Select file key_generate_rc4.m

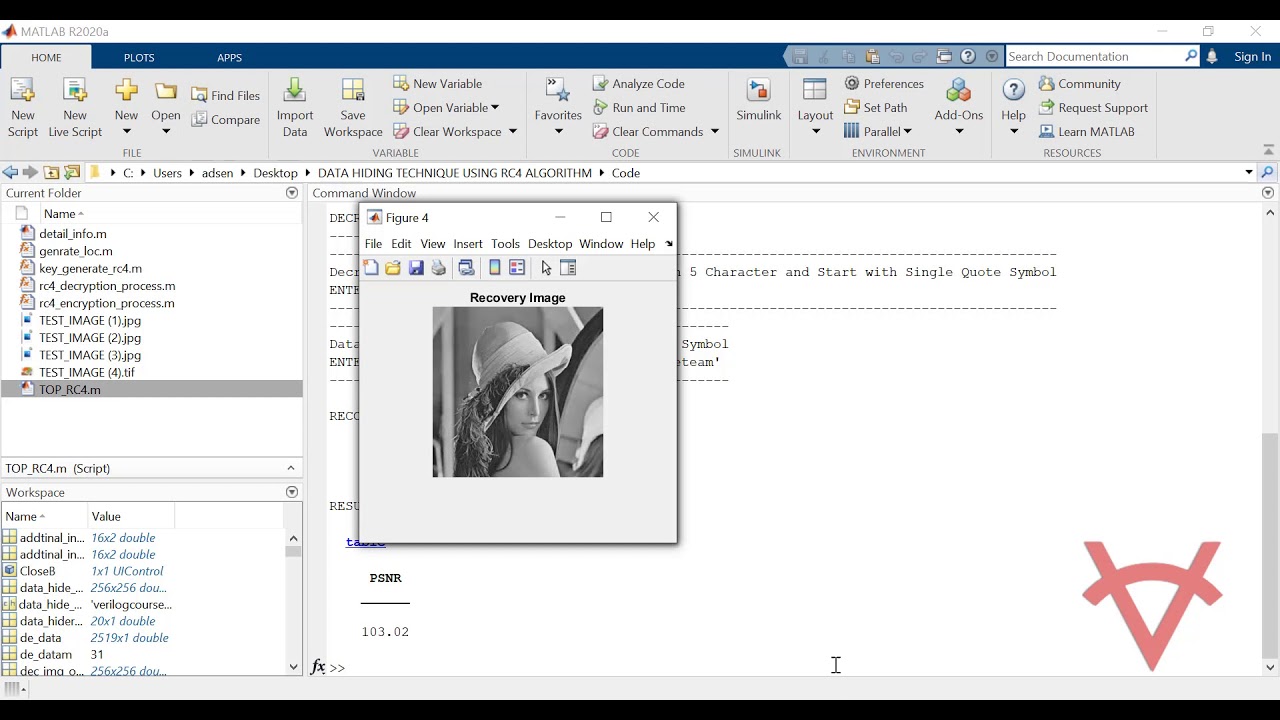(90, 268)
